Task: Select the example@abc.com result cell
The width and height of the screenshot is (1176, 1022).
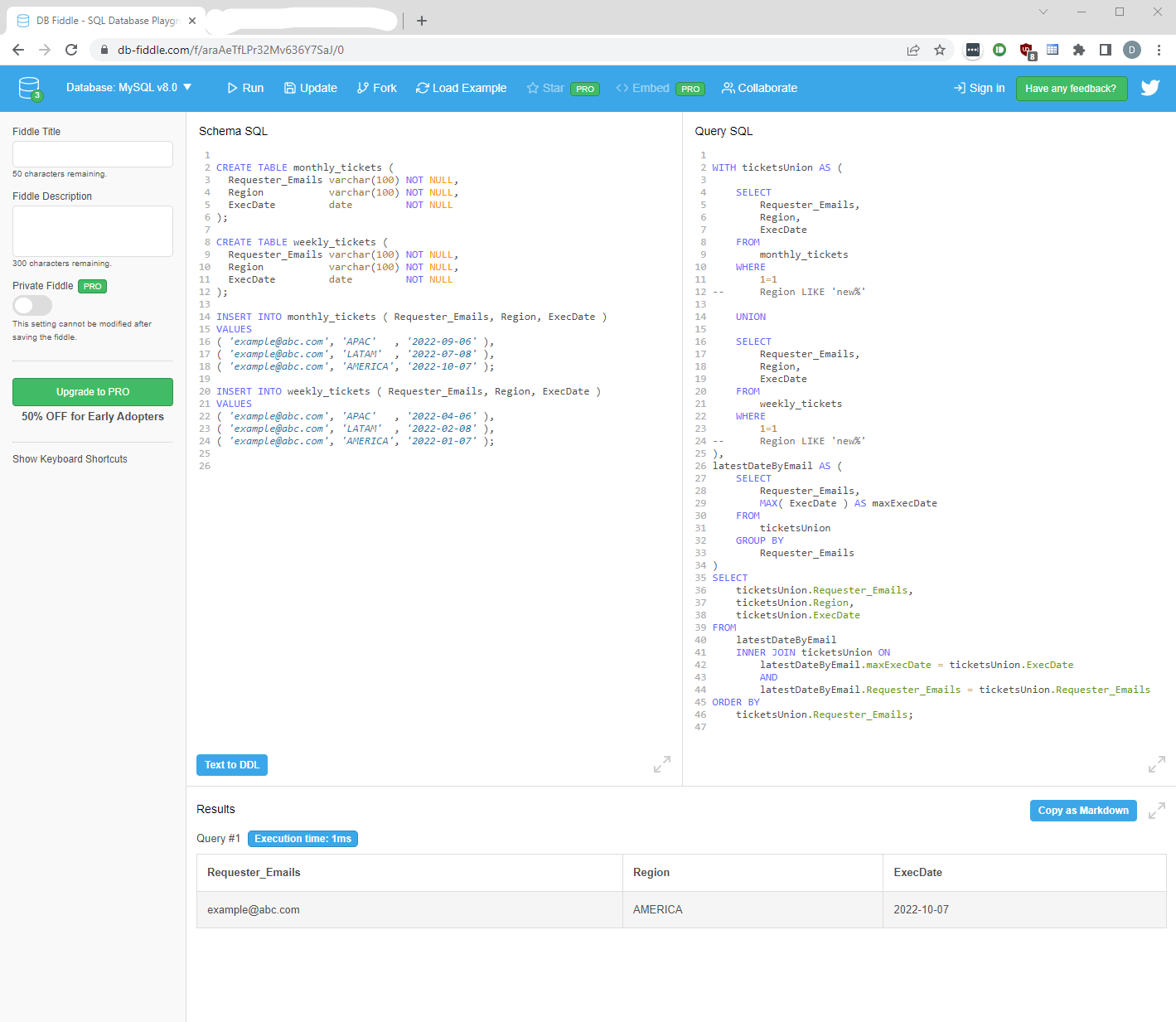Action: [x=409, y=909]
